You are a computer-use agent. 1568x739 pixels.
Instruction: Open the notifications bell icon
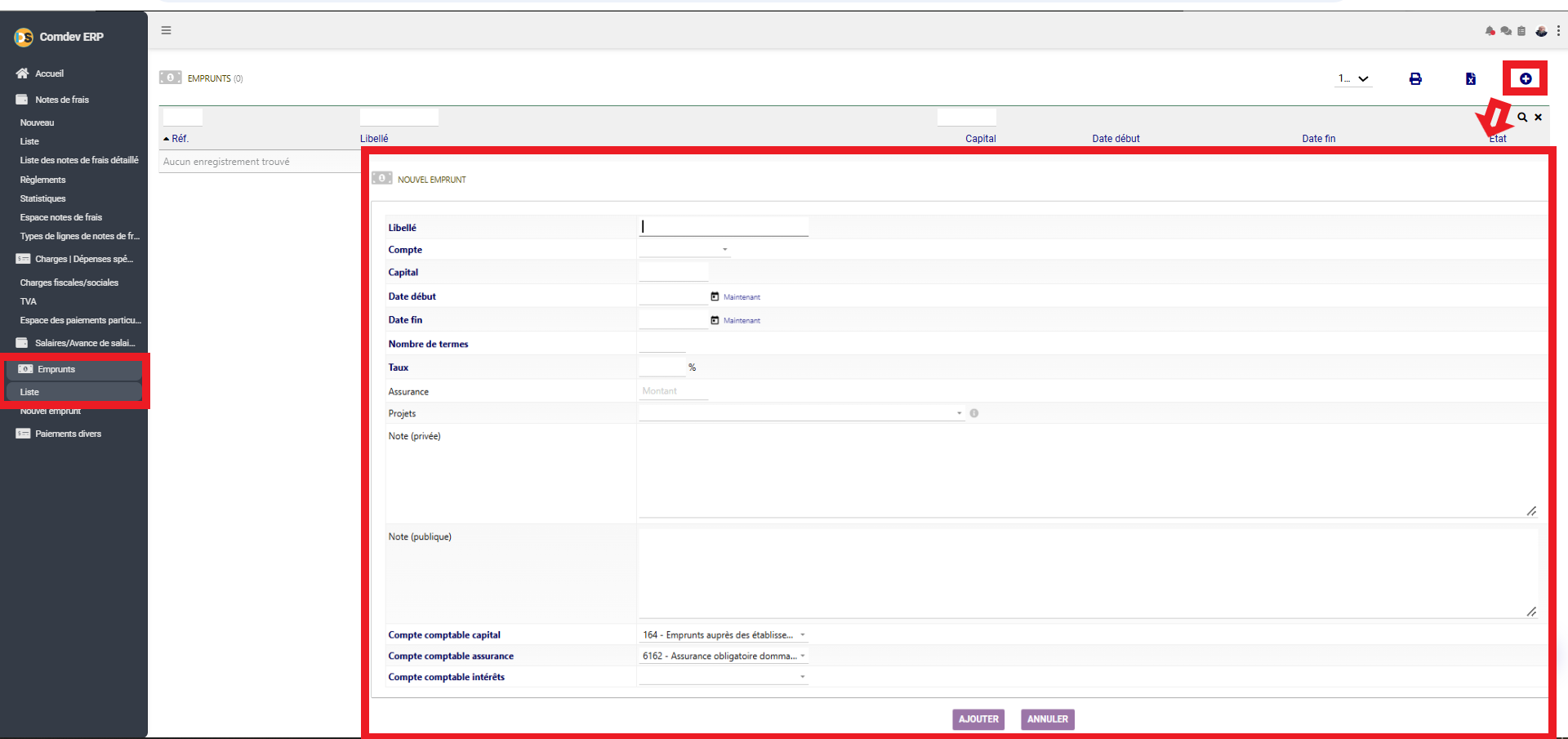(x=1490, y=31)
